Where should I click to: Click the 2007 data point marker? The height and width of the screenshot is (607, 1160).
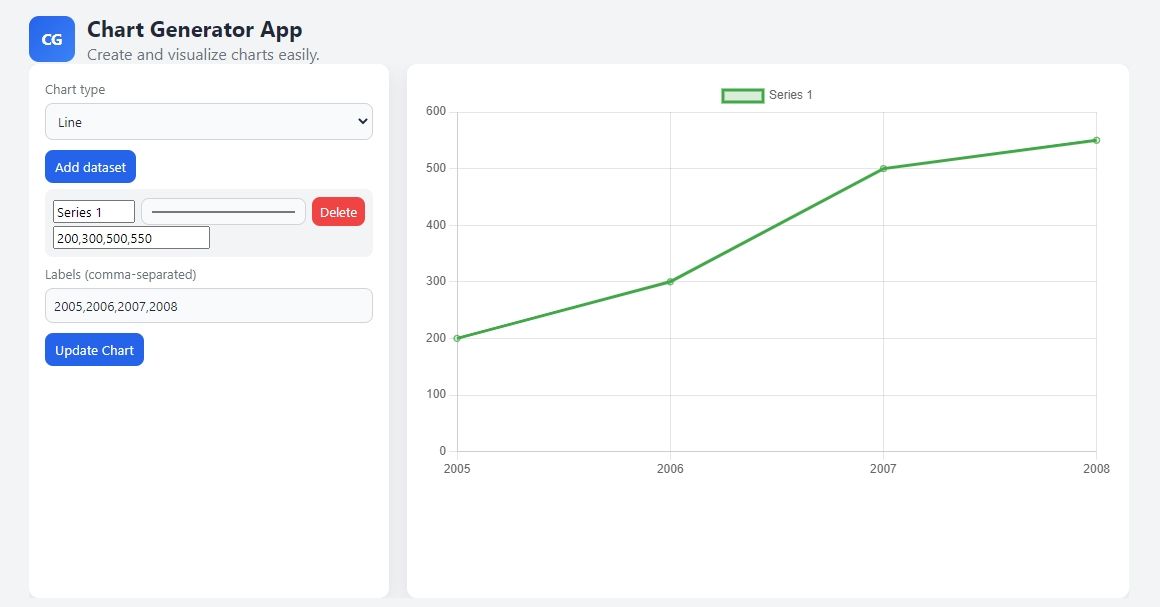883,169
